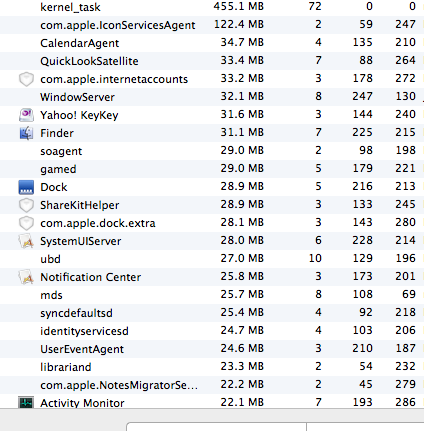
Task: Click the 25.7 MB memory value
Action: 242,294
